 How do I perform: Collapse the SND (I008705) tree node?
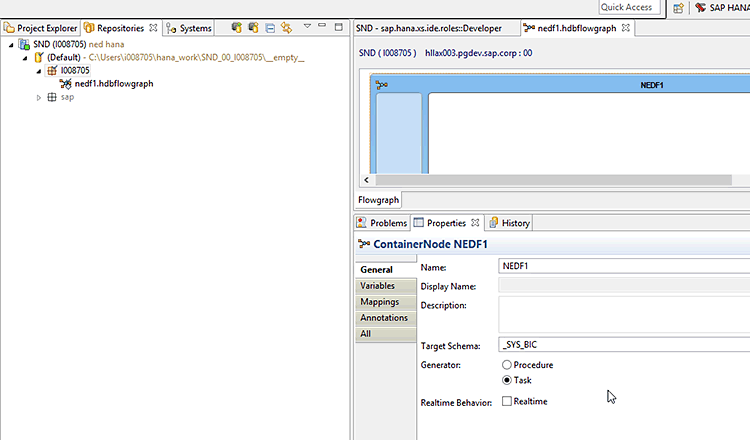11,45
